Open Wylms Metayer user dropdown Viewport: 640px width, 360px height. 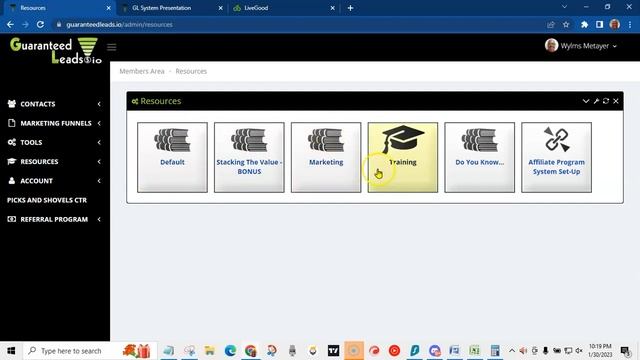tap(580, 46)
